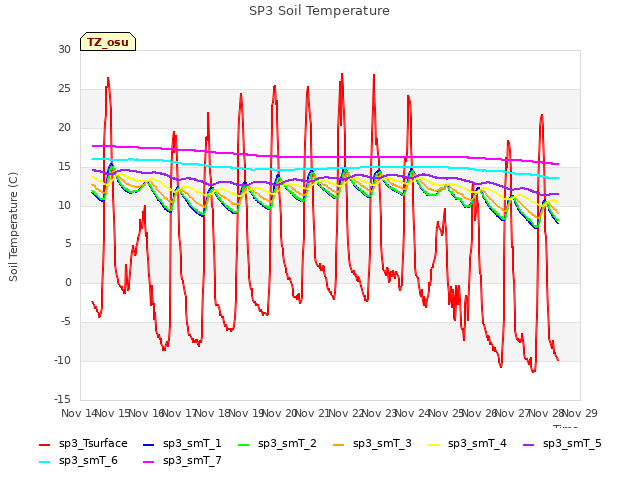Viewport: 640px width, 480px height.
Task: Toggle the sp3_smT_1 legend entry
Action: [182, 443]
